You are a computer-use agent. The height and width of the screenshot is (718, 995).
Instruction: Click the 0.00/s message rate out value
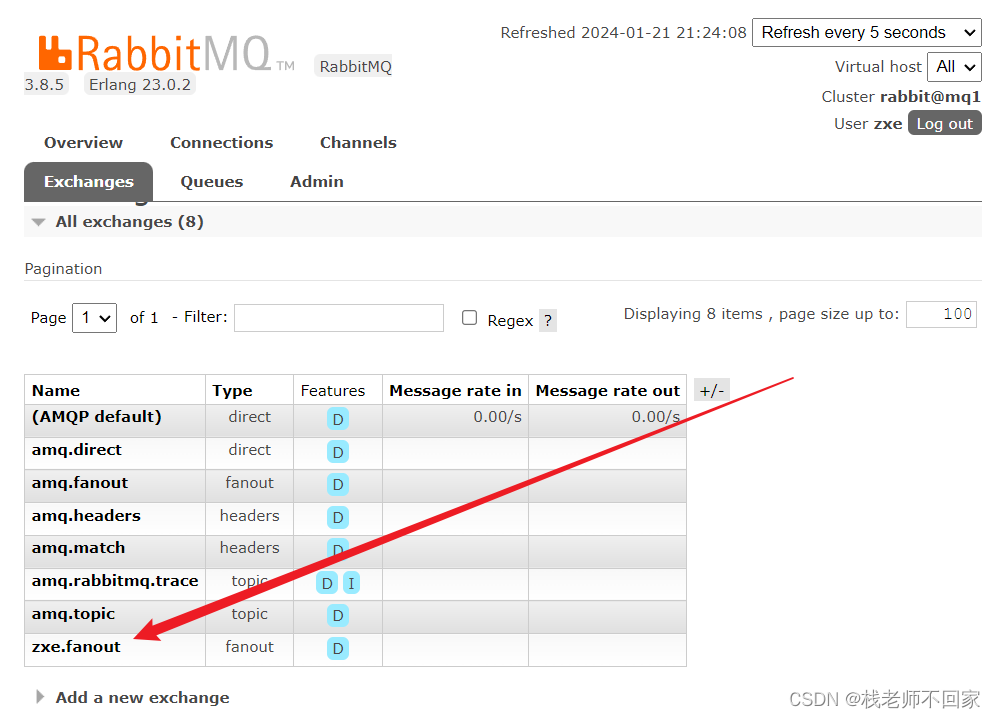pos(656,417)
